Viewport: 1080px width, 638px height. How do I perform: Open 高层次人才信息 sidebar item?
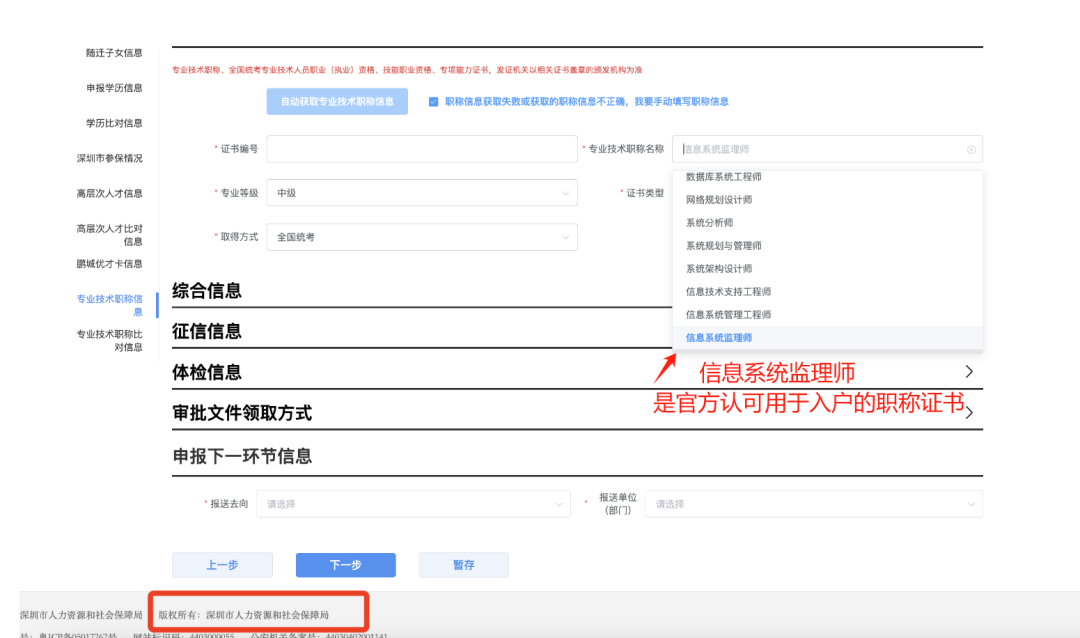coord(110,194)
